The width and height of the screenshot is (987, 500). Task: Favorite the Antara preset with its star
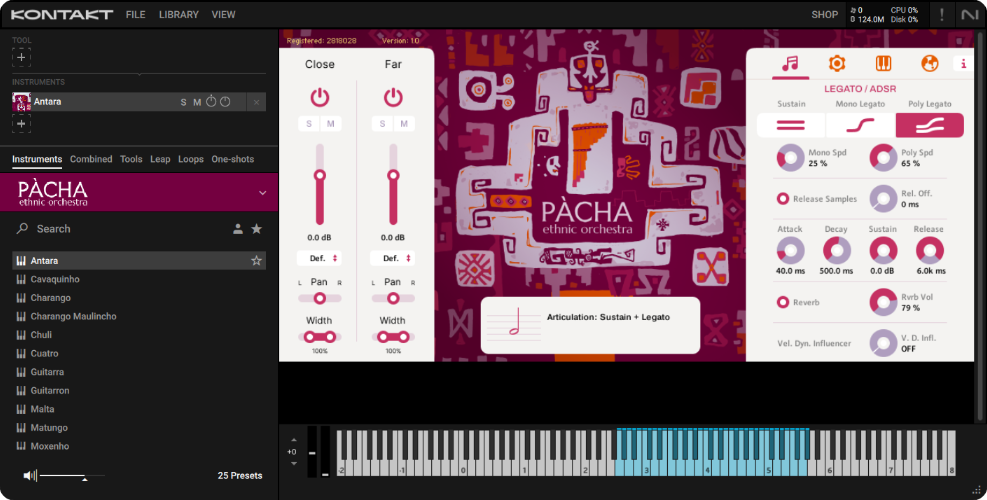[256, 261]
